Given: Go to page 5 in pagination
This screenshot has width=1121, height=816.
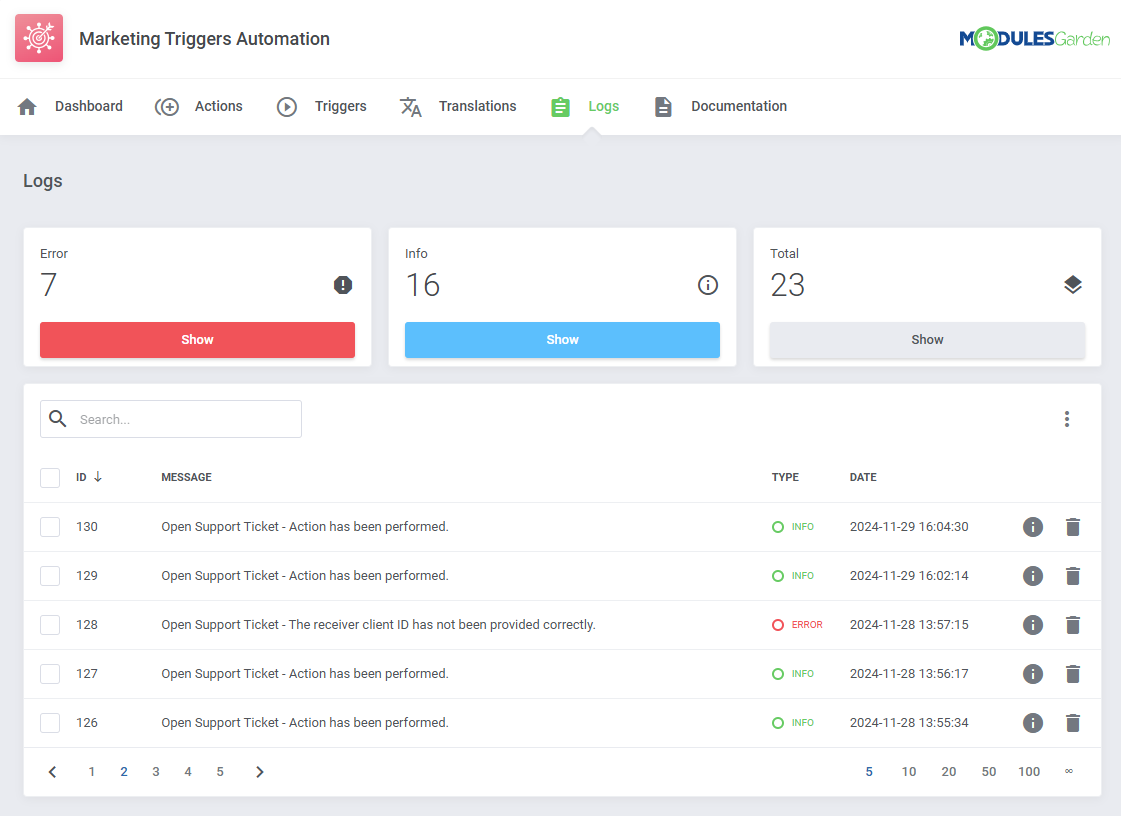Looking at the screenshot, I should pyautogui.click(x=220, y=772).
